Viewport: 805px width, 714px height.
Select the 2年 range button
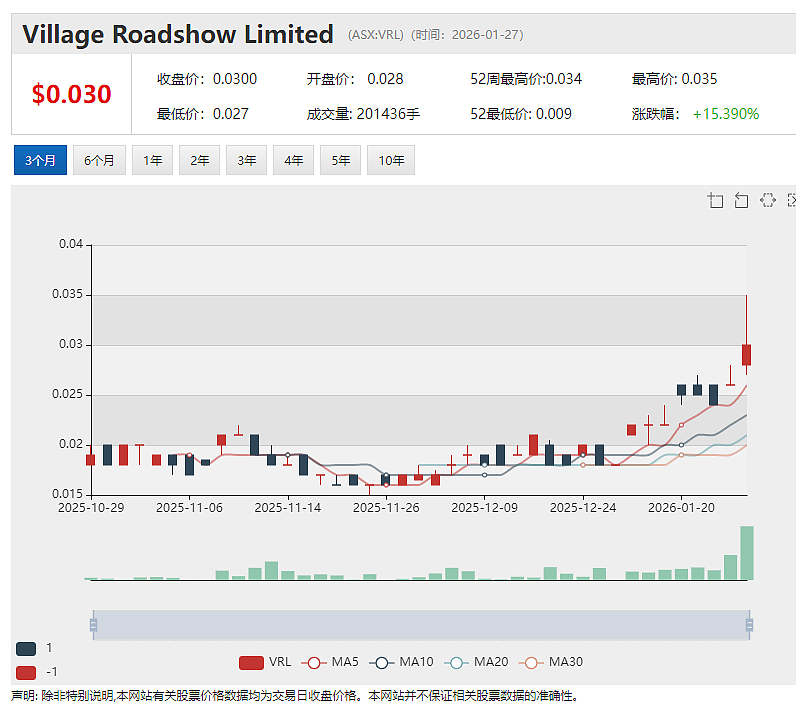(x=199, y=160)
